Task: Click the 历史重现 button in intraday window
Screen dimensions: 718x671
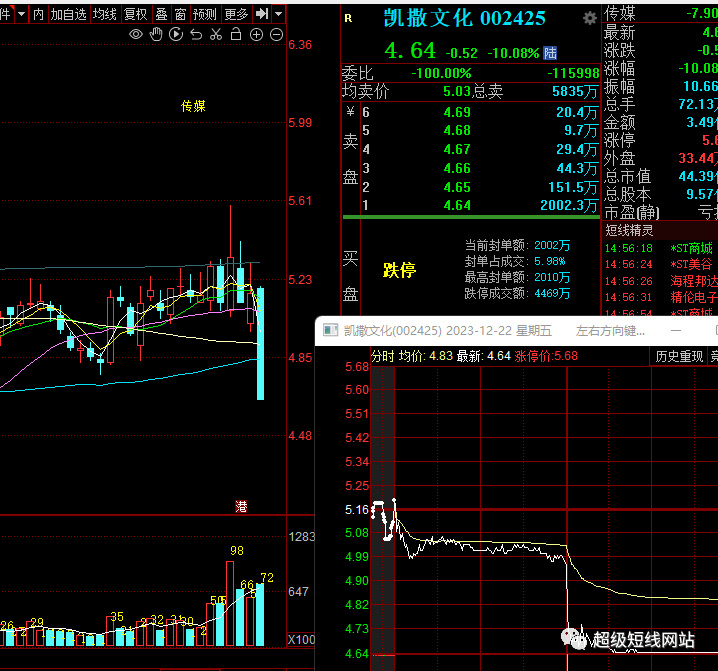Action: point(679,356)
